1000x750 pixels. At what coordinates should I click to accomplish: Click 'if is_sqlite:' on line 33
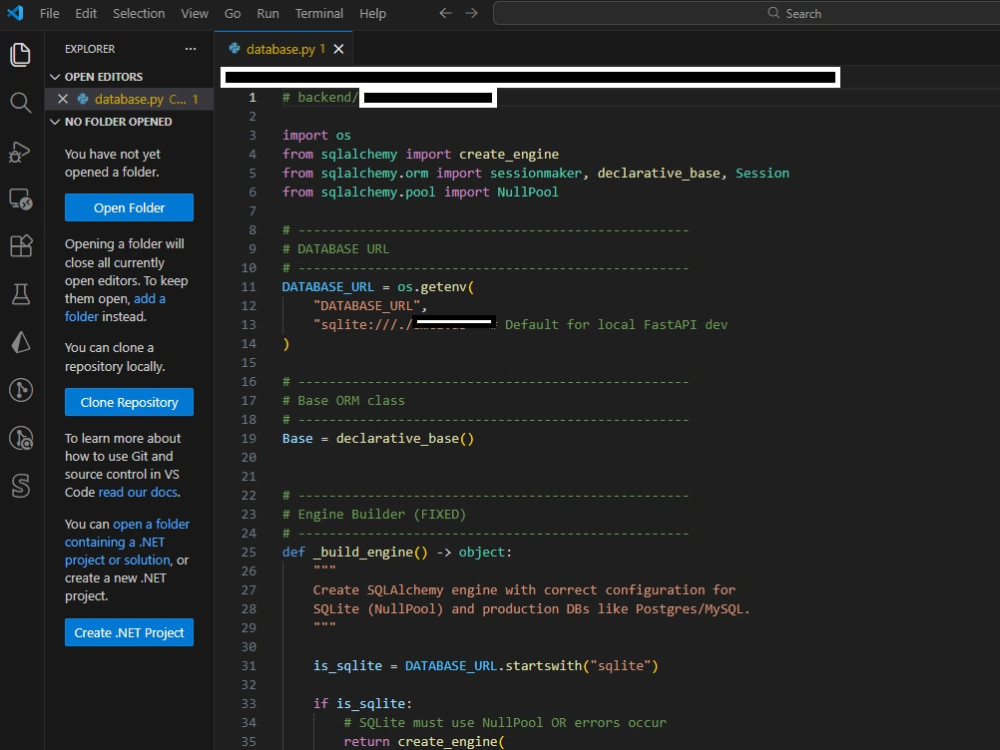pos(362,703)
